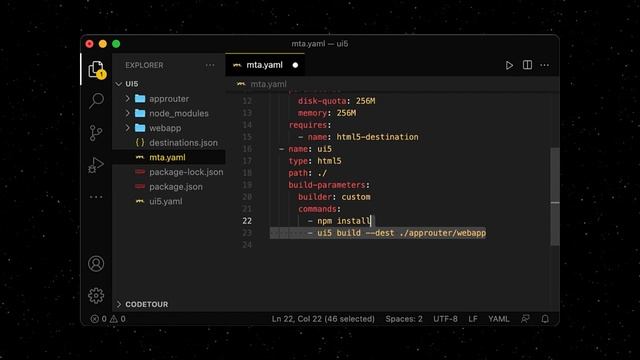The width and height of the screenshot is (640, 360).
Task: Open the Accounts icon
Action: pyautogui.click(x=96, y=264)
